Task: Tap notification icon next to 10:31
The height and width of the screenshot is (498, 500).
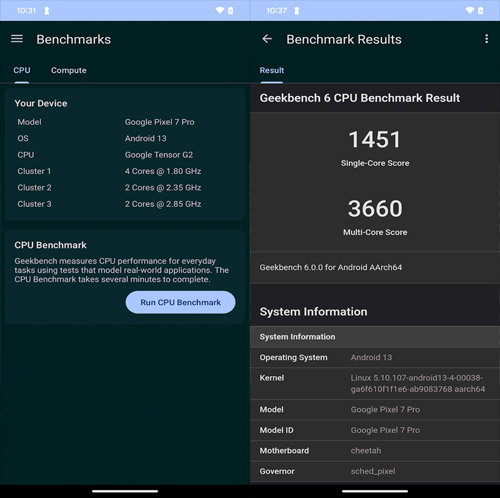Action: click(47, 11)
